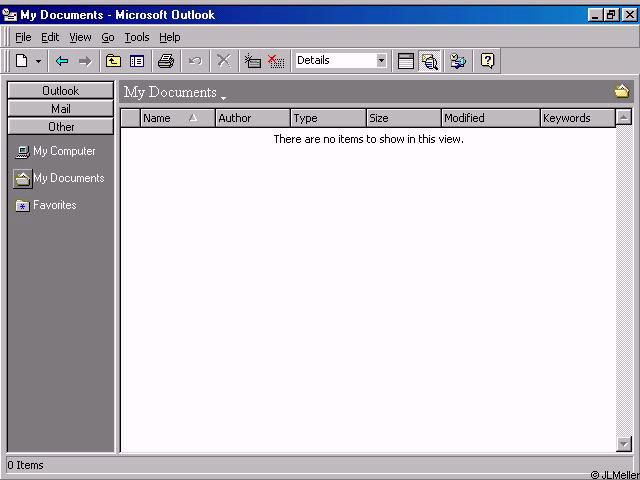Minimize the Microsoft Outlook window

tap(595, 16)
